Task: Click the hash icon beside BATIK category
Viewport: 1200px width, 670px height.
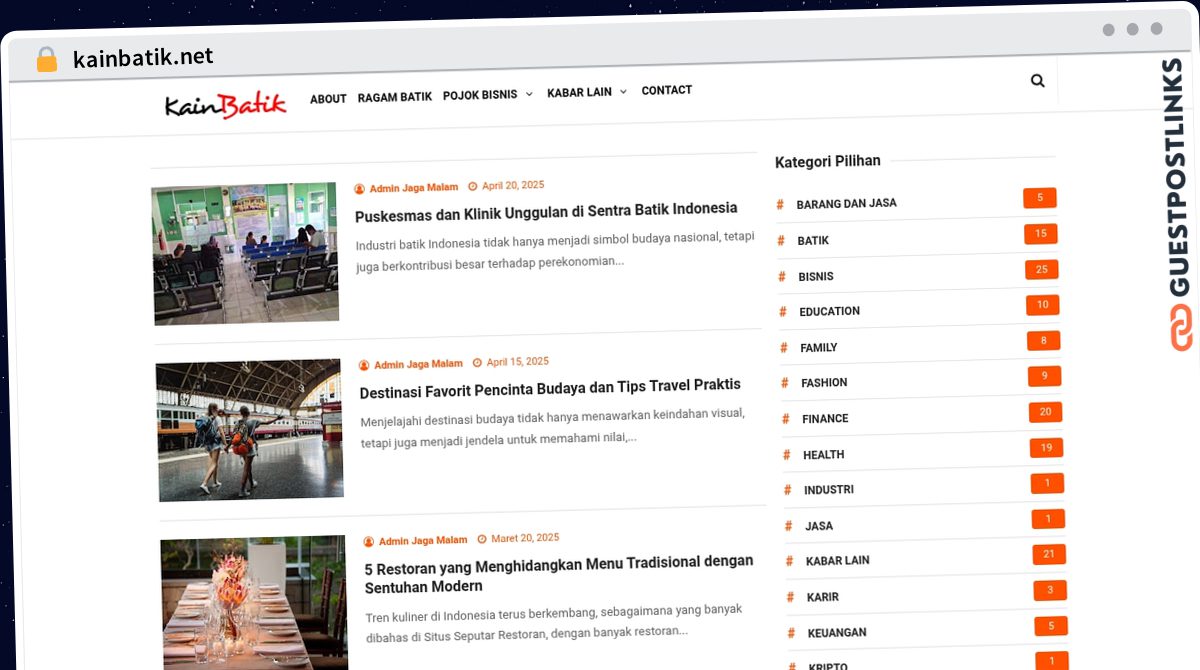Action: click(781, 240)
